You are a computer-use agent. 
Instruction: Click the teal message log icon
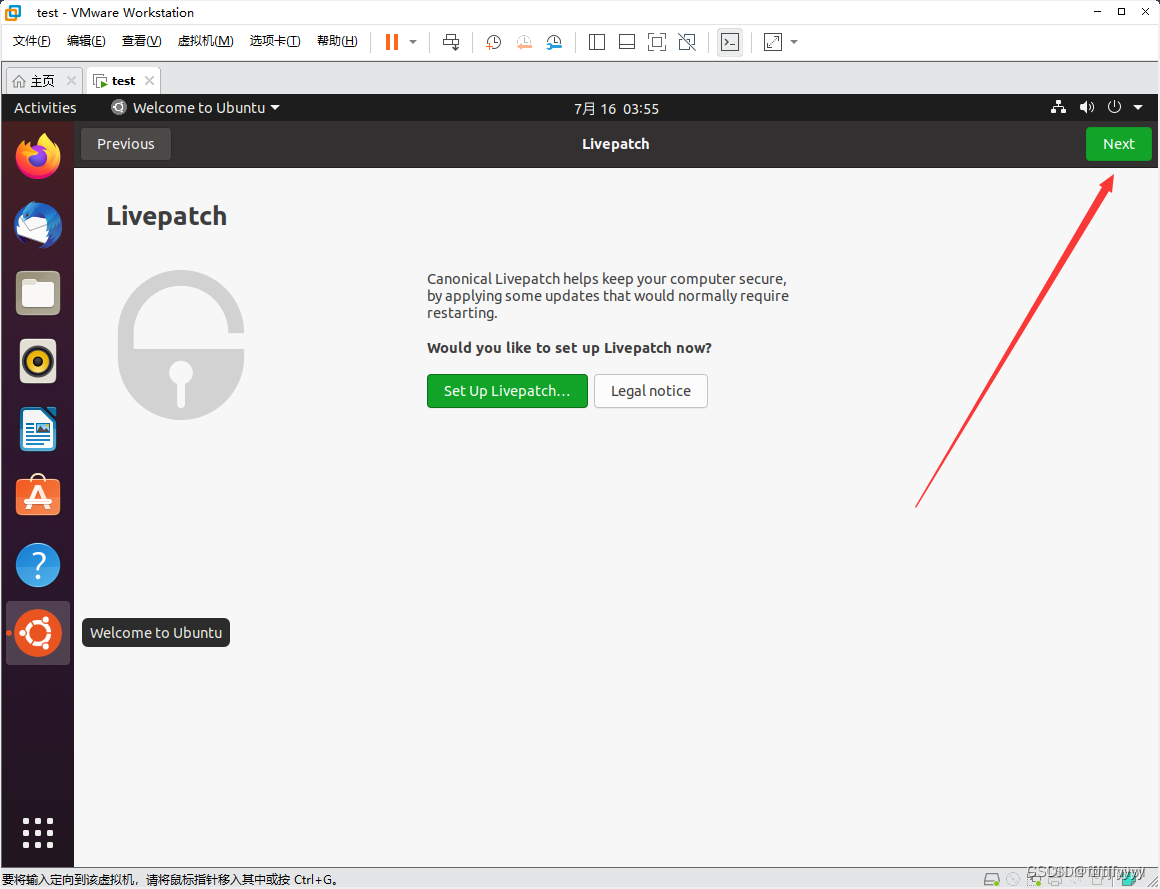[1128, 879]
